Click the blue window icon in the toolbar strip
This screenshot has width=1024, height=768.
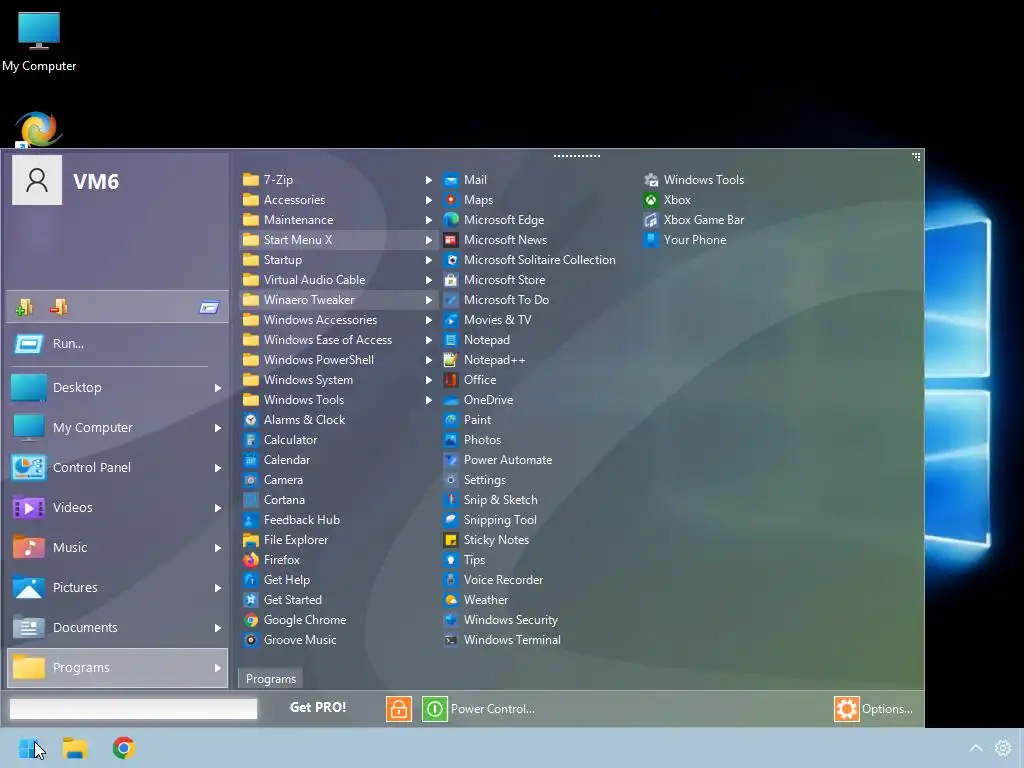point(209,307)
